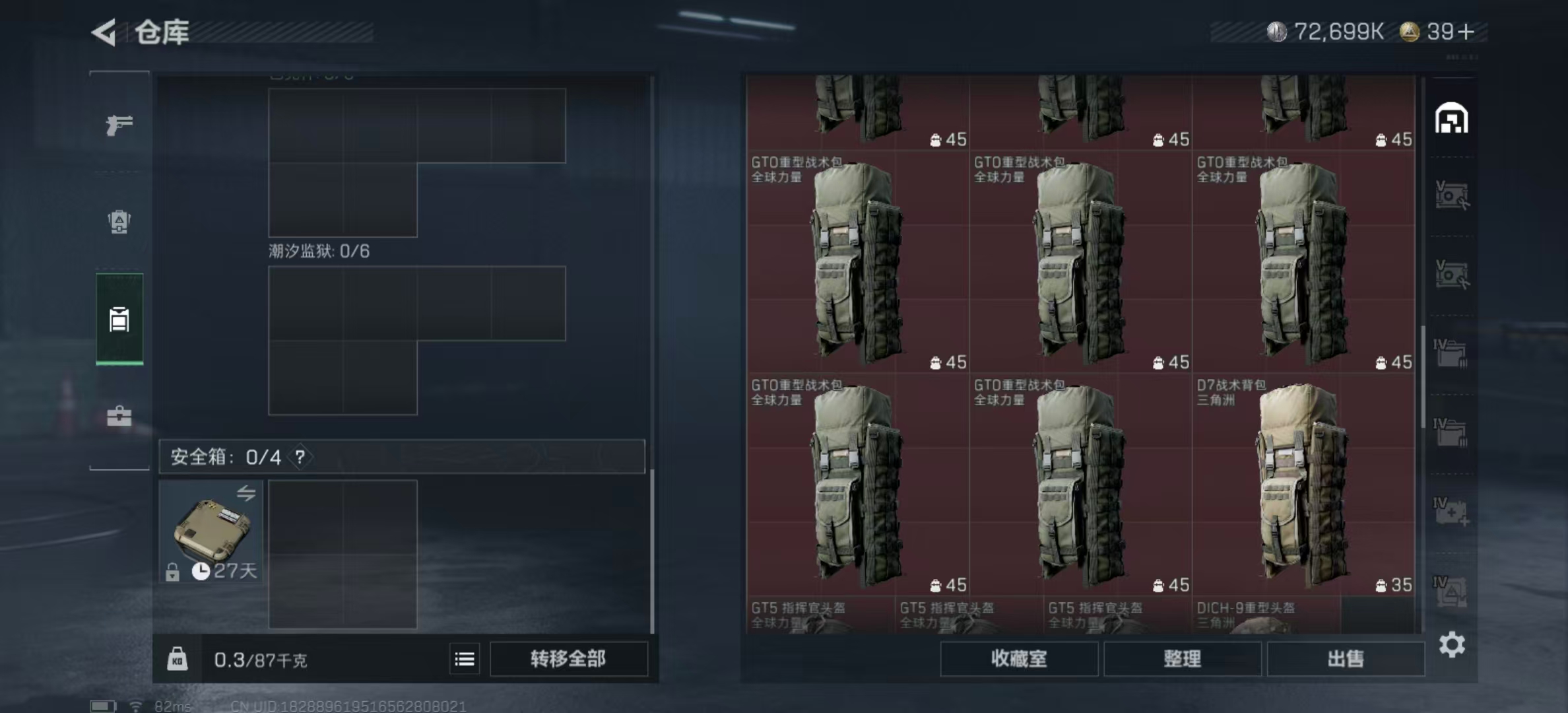Click the 转移全部 button
Viewport: 1568px width, 713px height.
pyautogui.click(x=568, y=659)
